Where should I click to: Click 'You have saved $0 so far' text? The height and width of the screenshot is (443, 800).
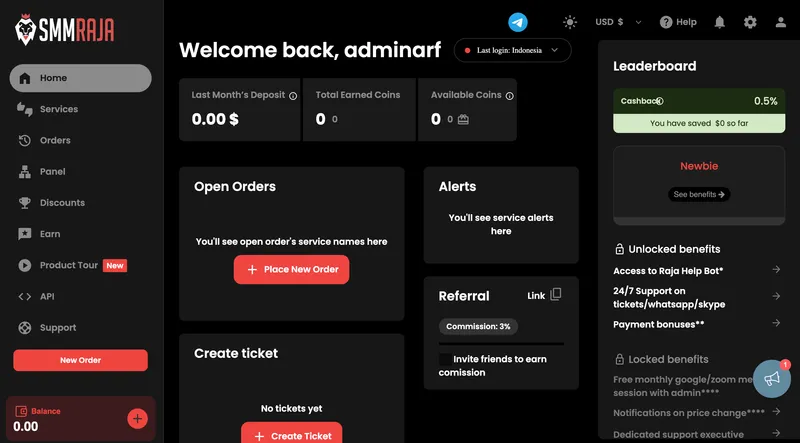tap(699, 124)
